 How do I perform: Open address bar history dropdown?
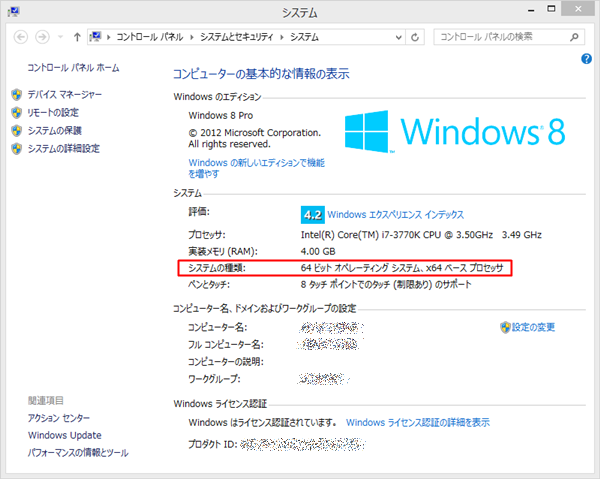398,37
